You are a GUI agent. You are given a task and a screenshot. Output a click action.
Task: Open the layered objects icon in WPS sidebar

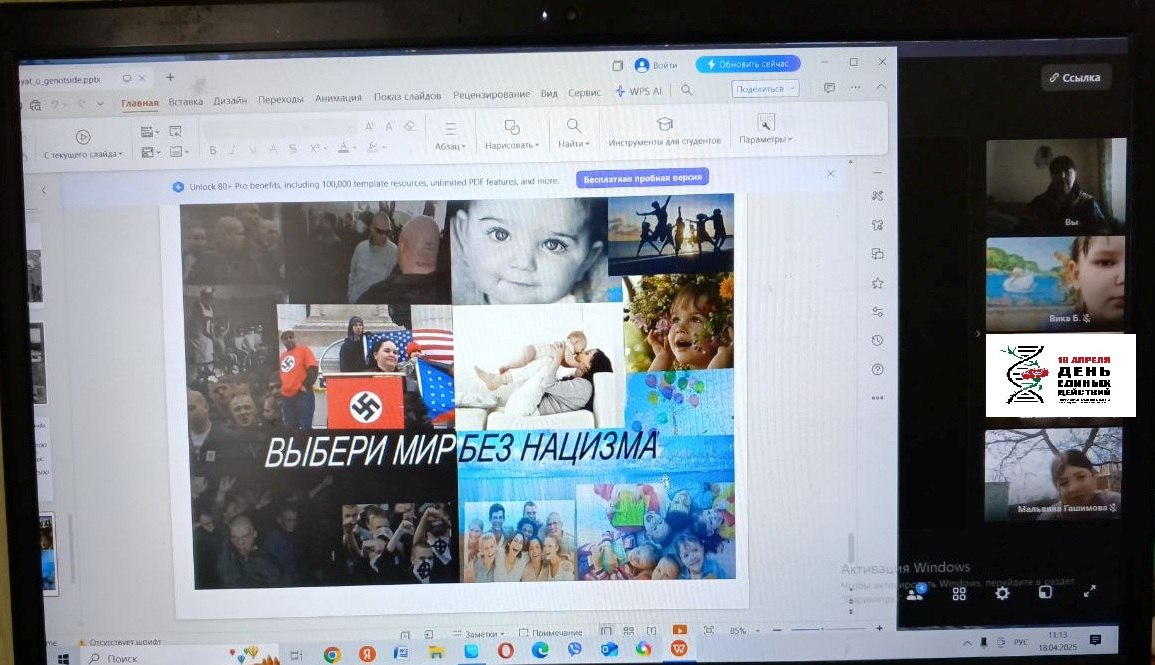877,254
